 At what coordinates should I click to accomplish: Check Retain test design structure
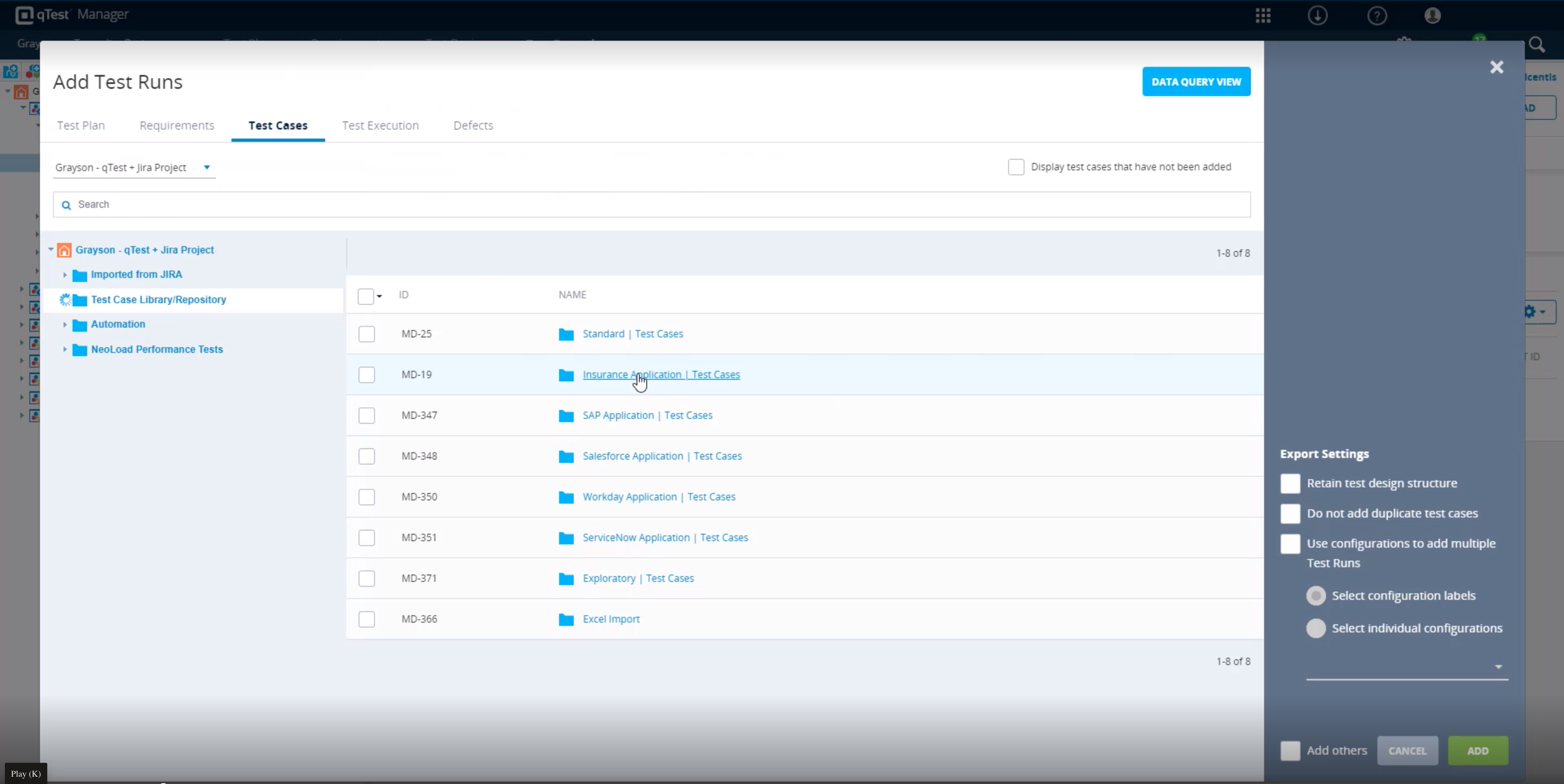(1290, 483)
